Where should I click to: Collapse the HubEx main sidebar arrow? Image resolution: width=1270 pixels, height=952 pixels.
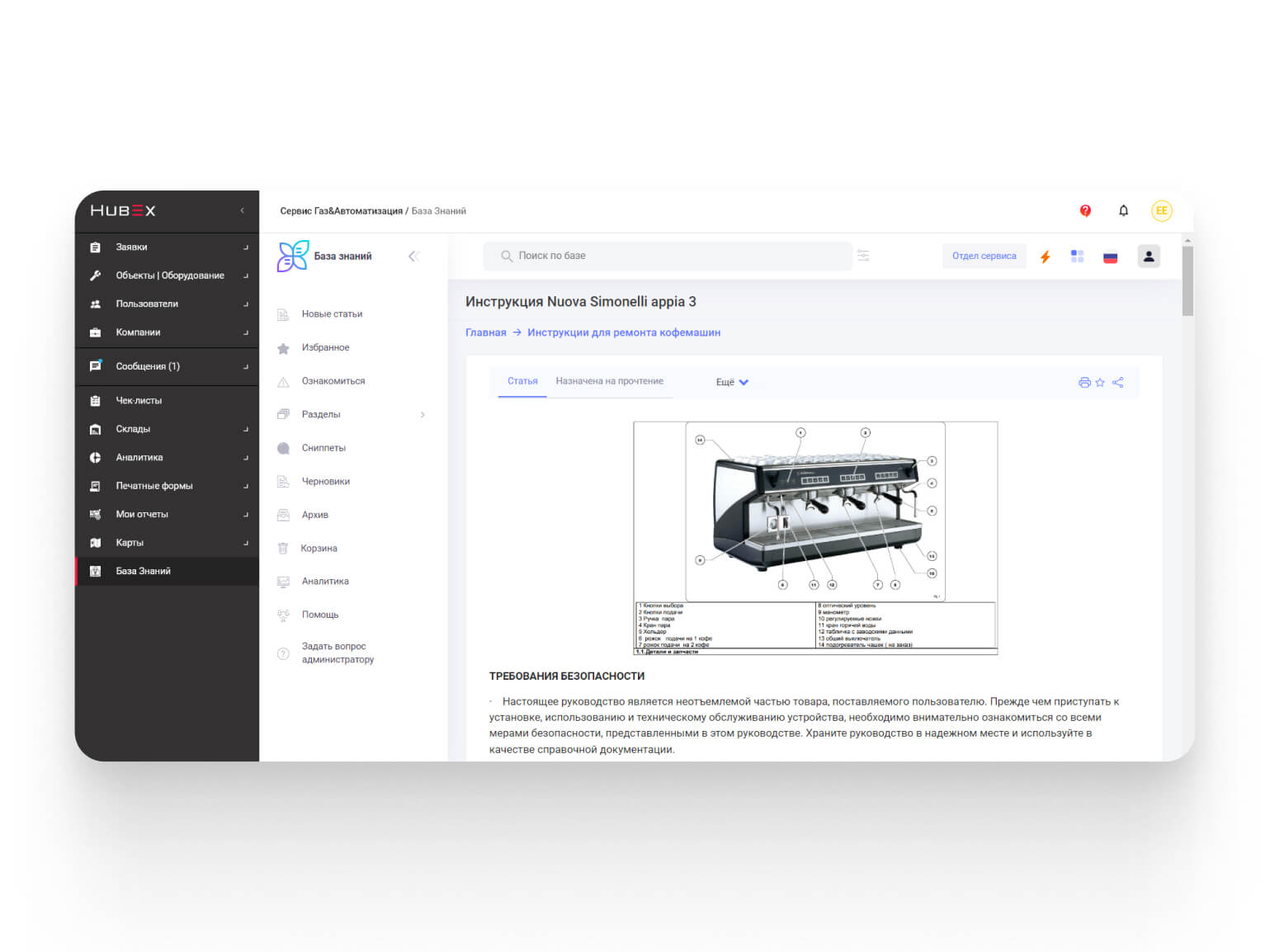[x=242, y=210]
